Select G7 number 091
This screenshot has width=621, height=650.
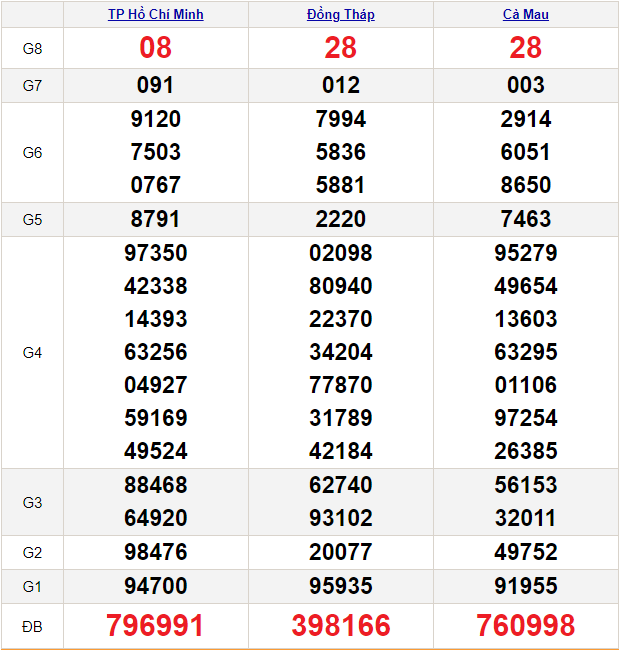pyautogui.click(x=155, y=86)
